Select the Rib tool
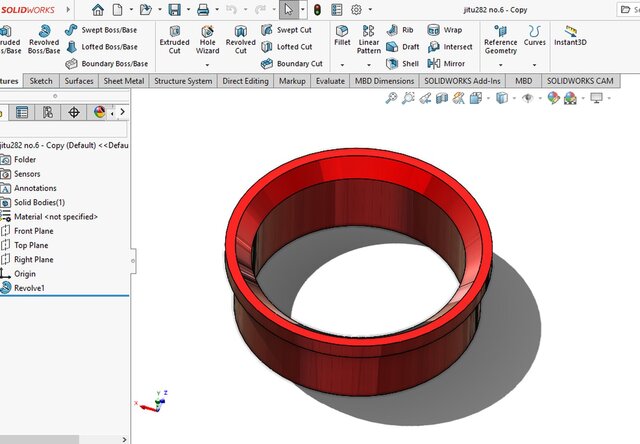The width and height of the screenshot is (640, 444). 400,30
